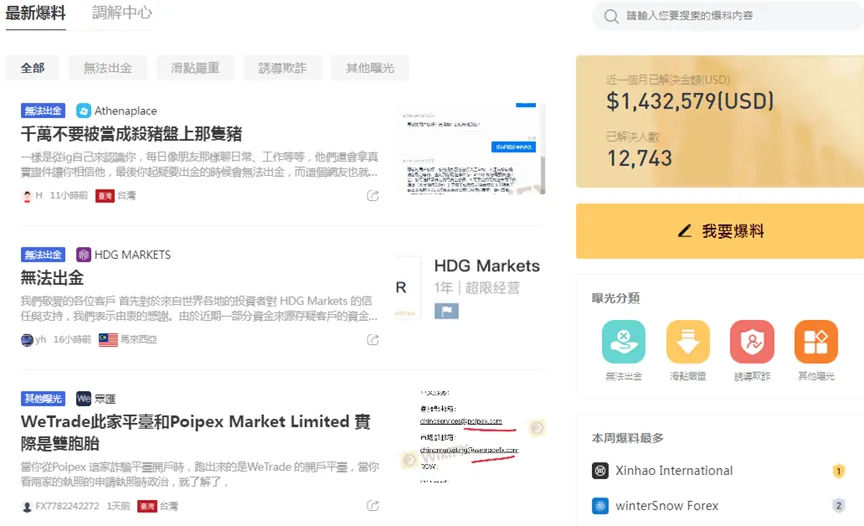Screen dimensions: 864x526
Task: Open the WeTrade email screenshot thumbnail
Action: tap(471, 436)
